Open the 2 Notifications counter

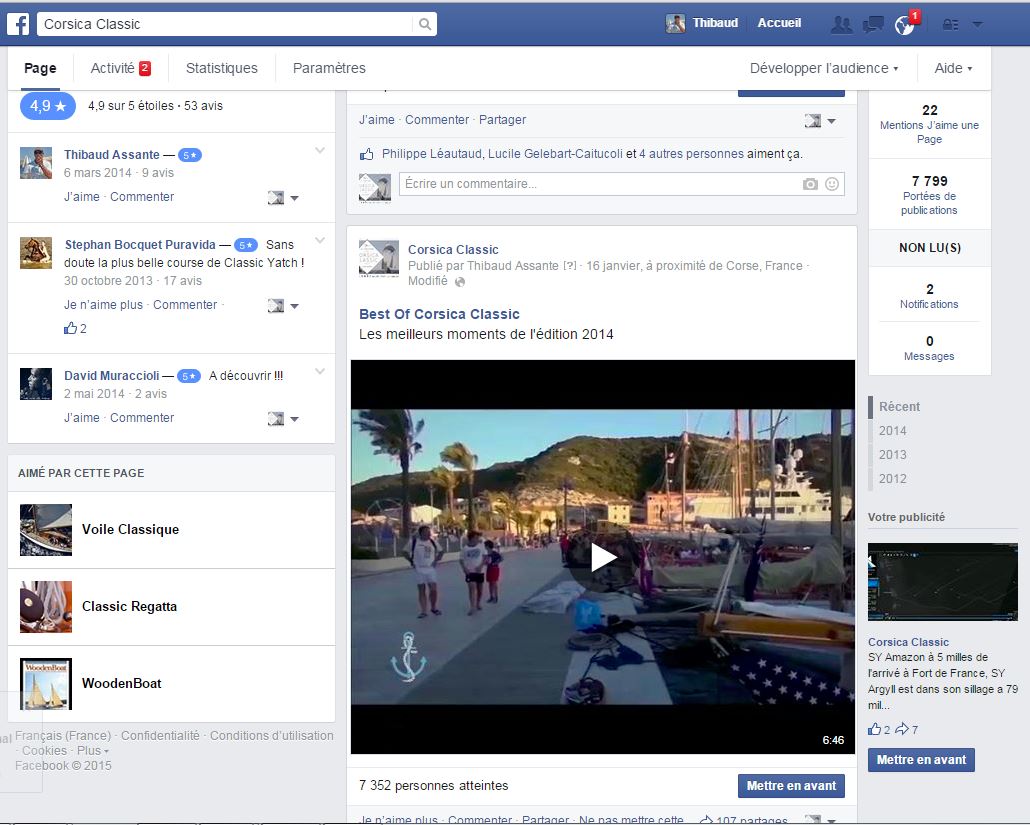tap(929, 296)
